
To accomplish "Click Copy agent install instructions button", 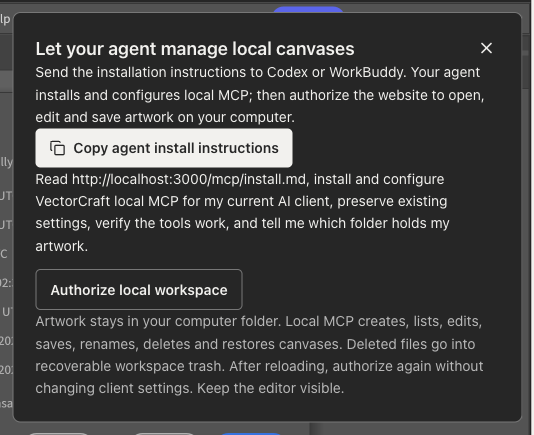I will point(164,148).
